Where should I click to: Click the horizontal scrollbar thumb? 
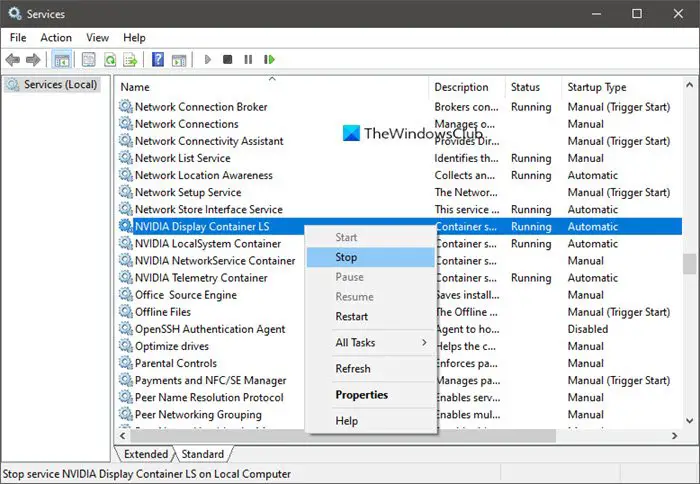(342, 435)
